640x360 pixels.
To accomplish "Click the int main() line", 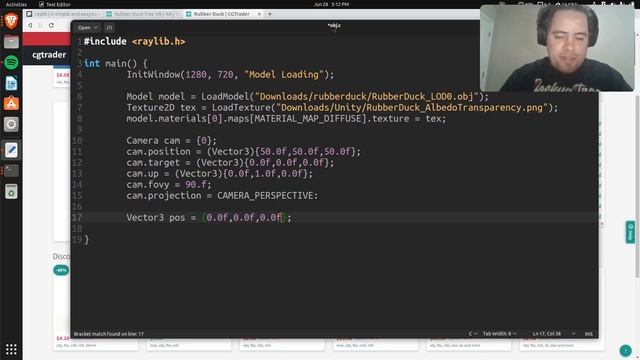I will click(x=116, y=64).
